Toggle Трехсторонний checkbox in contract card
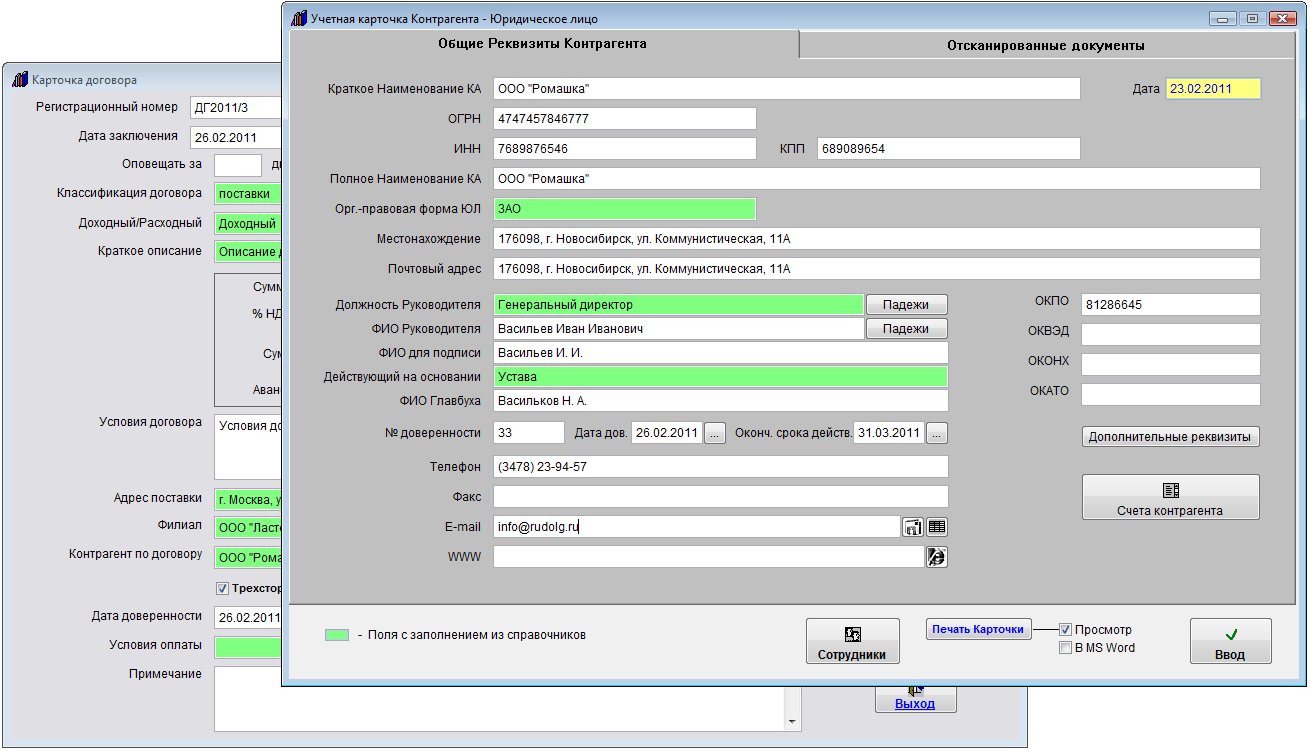This screenshot has width=1310, height=750. pos(223,589)
